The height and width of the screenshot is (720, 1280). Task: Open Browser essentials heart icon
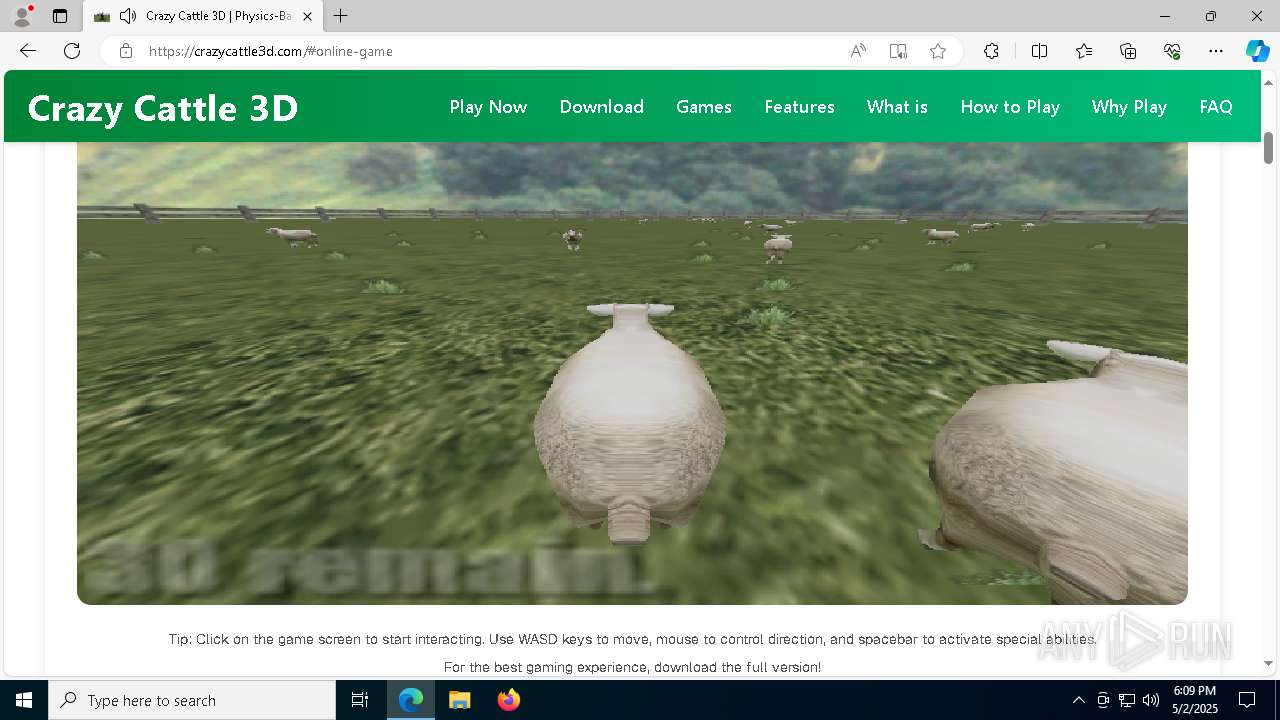coord(1172,51)
